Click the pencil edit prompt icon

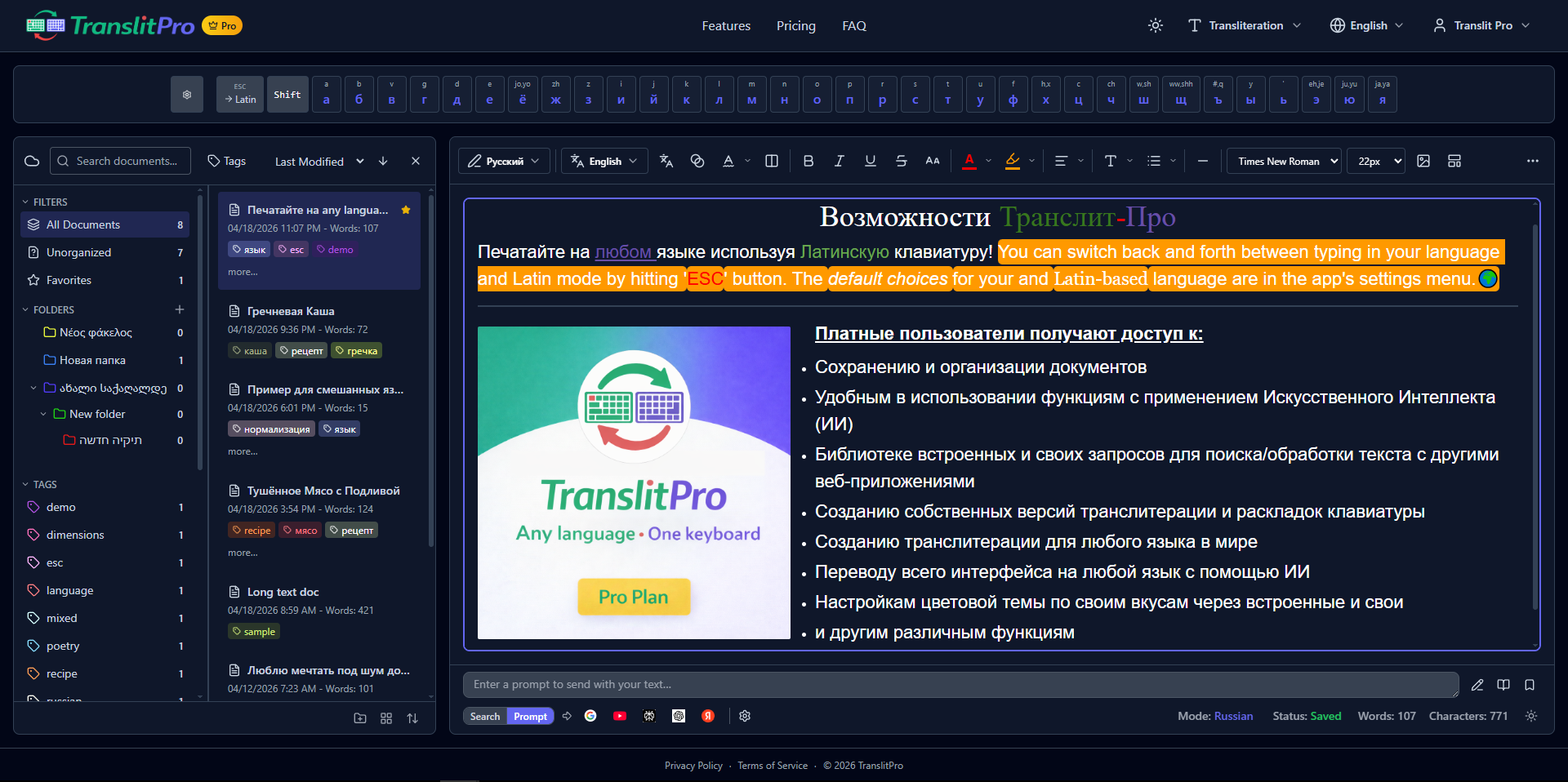click(1477, 685)
